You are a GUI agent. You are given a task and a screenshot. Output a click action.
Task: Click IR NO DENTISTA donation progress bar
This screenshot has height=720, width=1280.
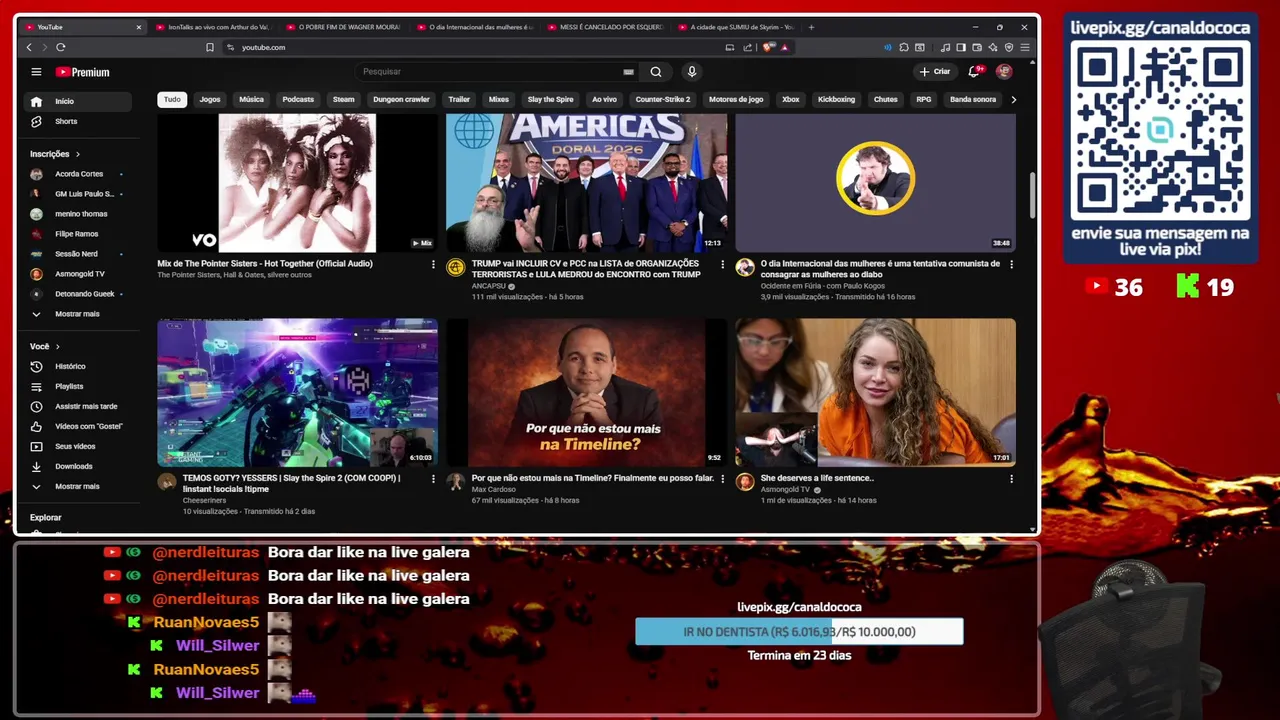799,632
